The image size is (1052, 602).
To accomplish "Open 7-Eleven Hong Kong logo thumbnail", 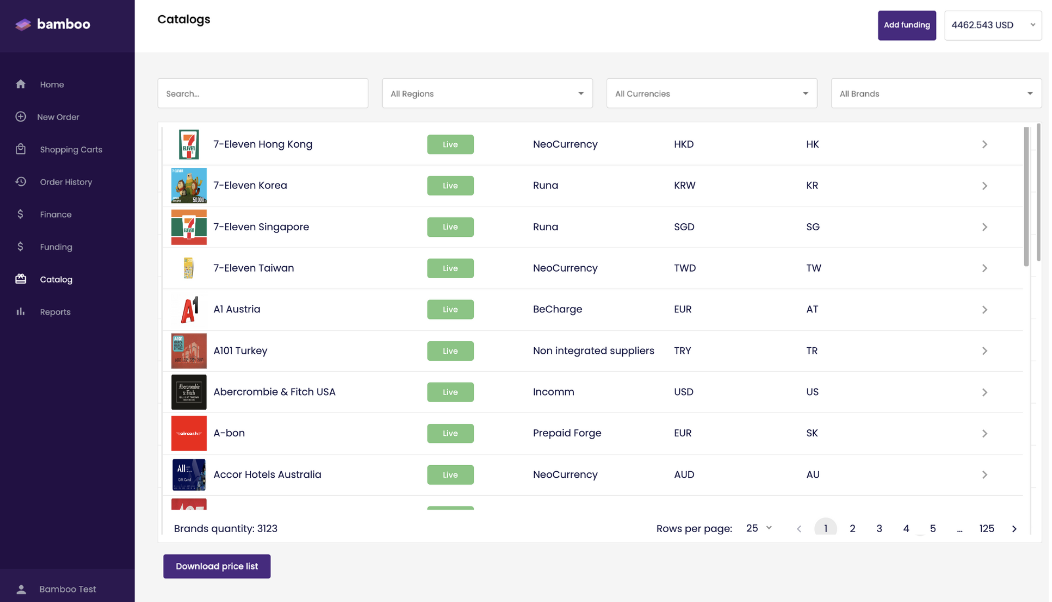I will click(x=189, y=144).
